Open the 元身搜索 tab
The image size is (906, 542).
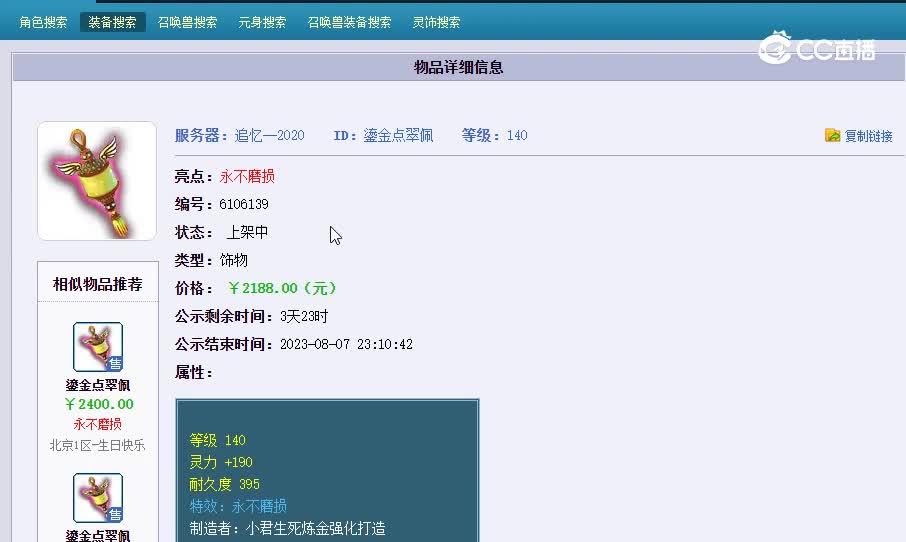tap(262, 23)
